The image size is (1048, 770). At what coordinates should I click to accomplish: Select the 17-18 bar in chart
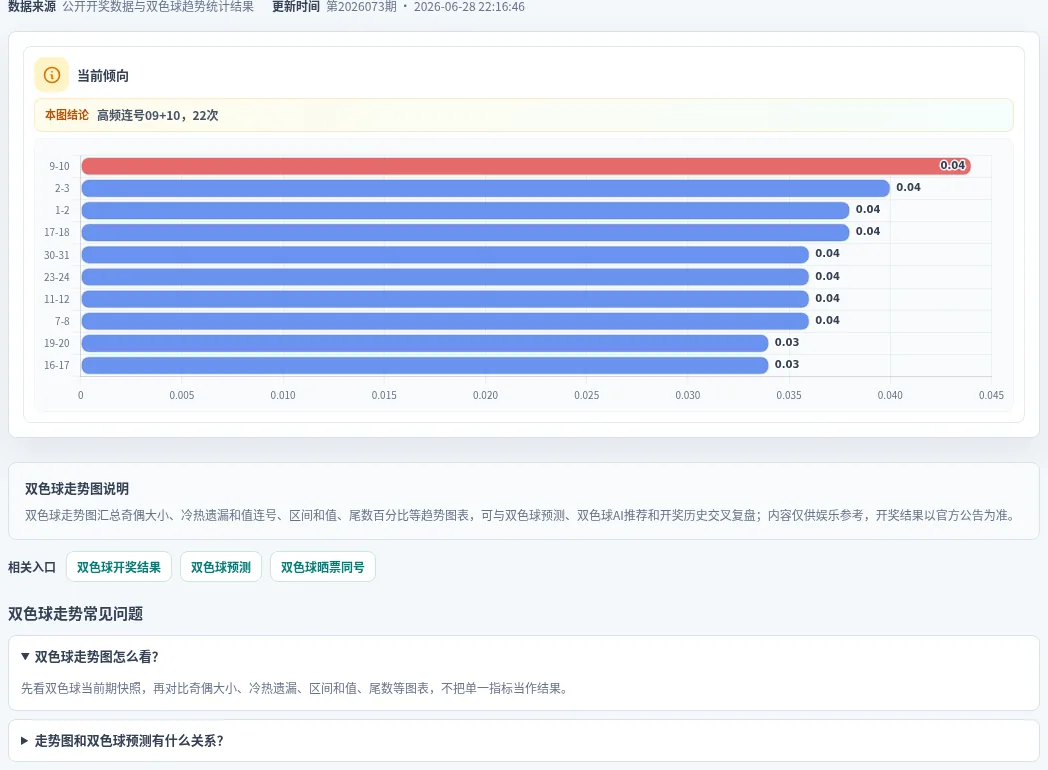click(x=465, y=232)
